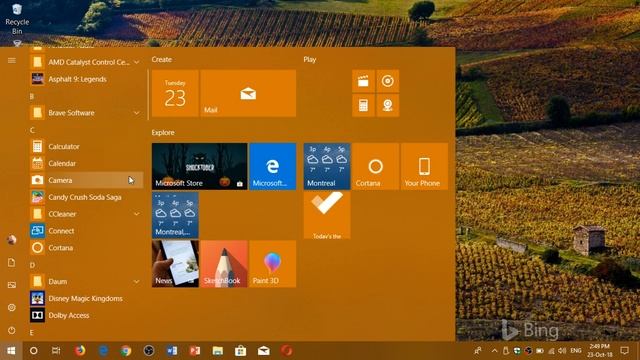Open Candy Crush Soda Saga
Image resolution: width=640 pixels, height=360 pixels.
click(87, 197)
